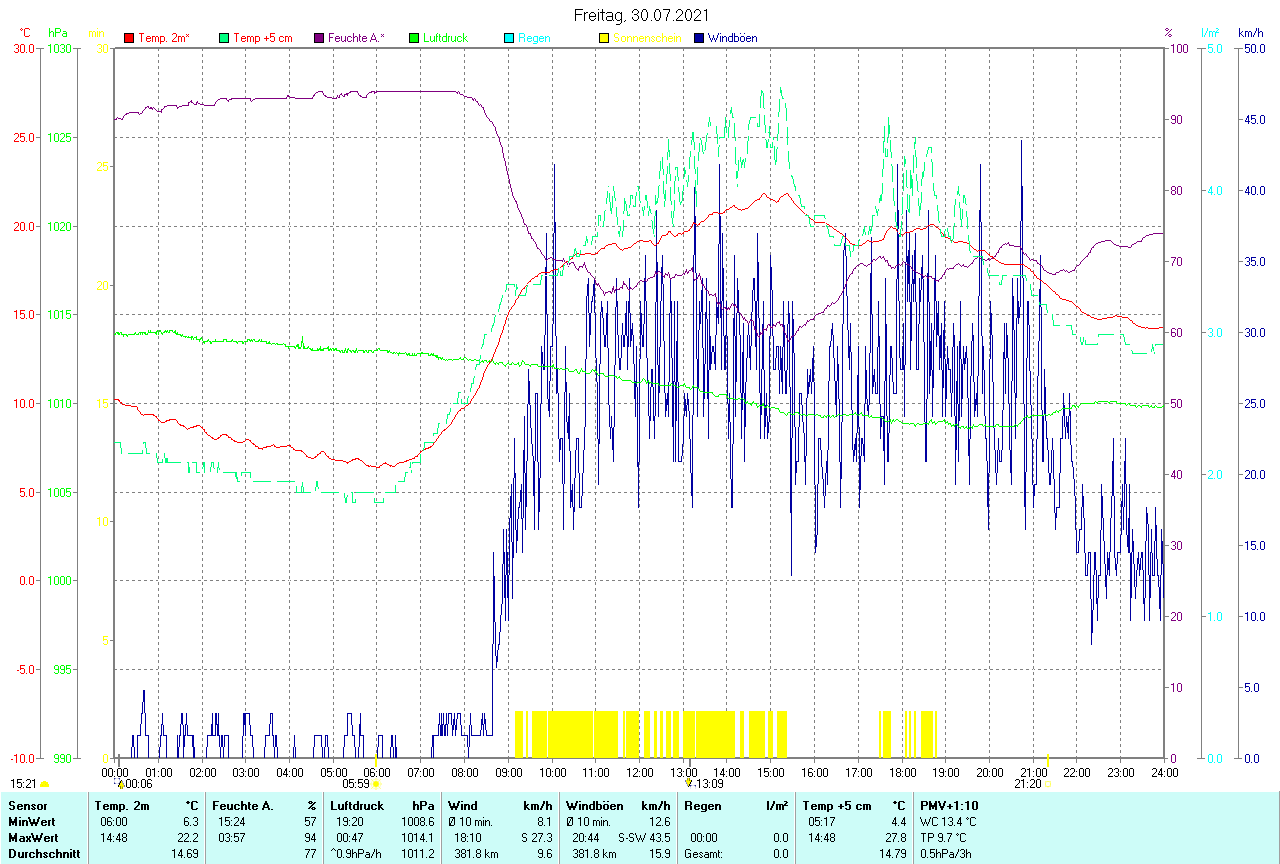Click the km/h axis unit label at top right
The image size is (1280, 864).
tap(1250, 33)
